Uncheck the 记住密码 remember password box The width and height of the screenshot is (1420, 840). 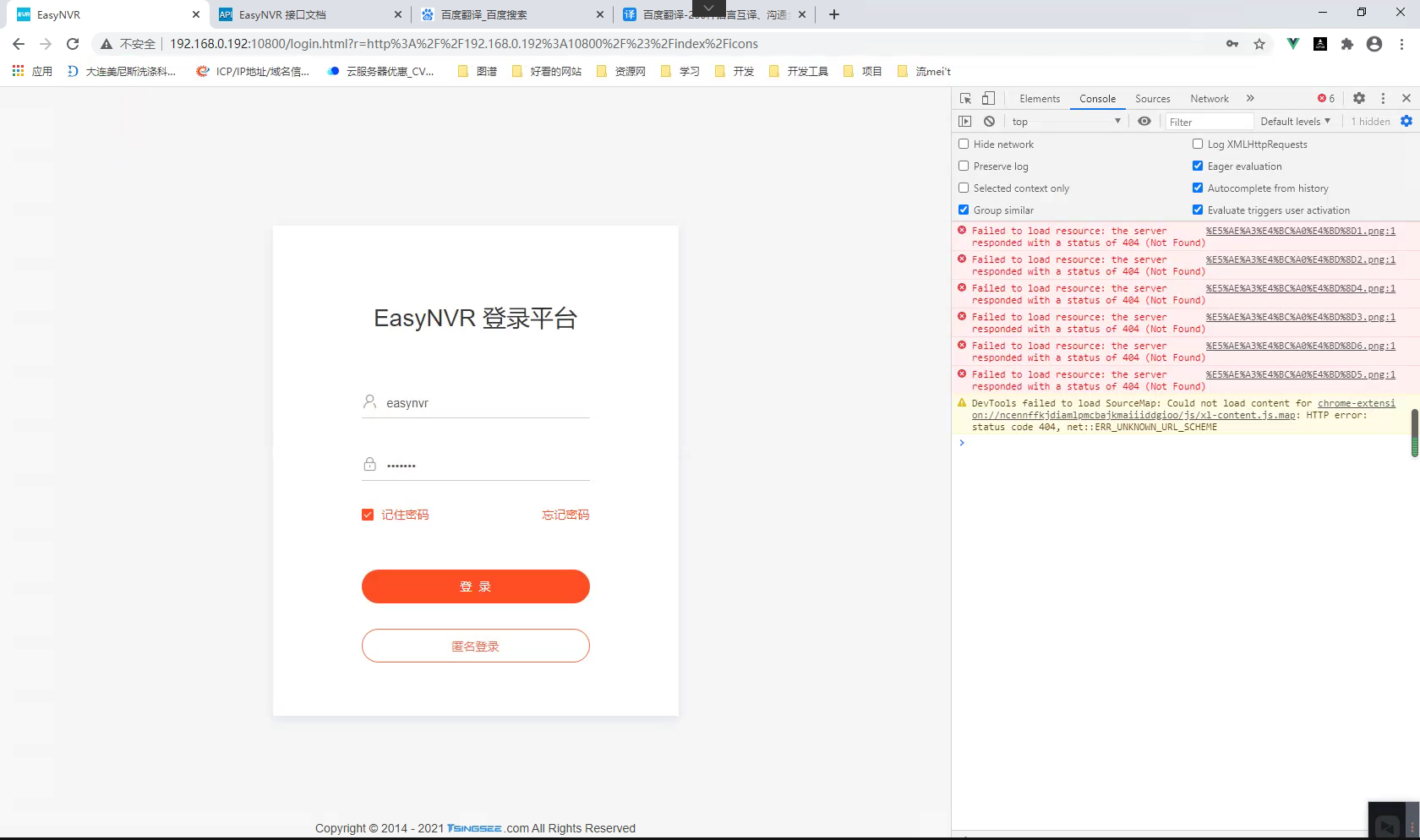click(x=368, y=515)
